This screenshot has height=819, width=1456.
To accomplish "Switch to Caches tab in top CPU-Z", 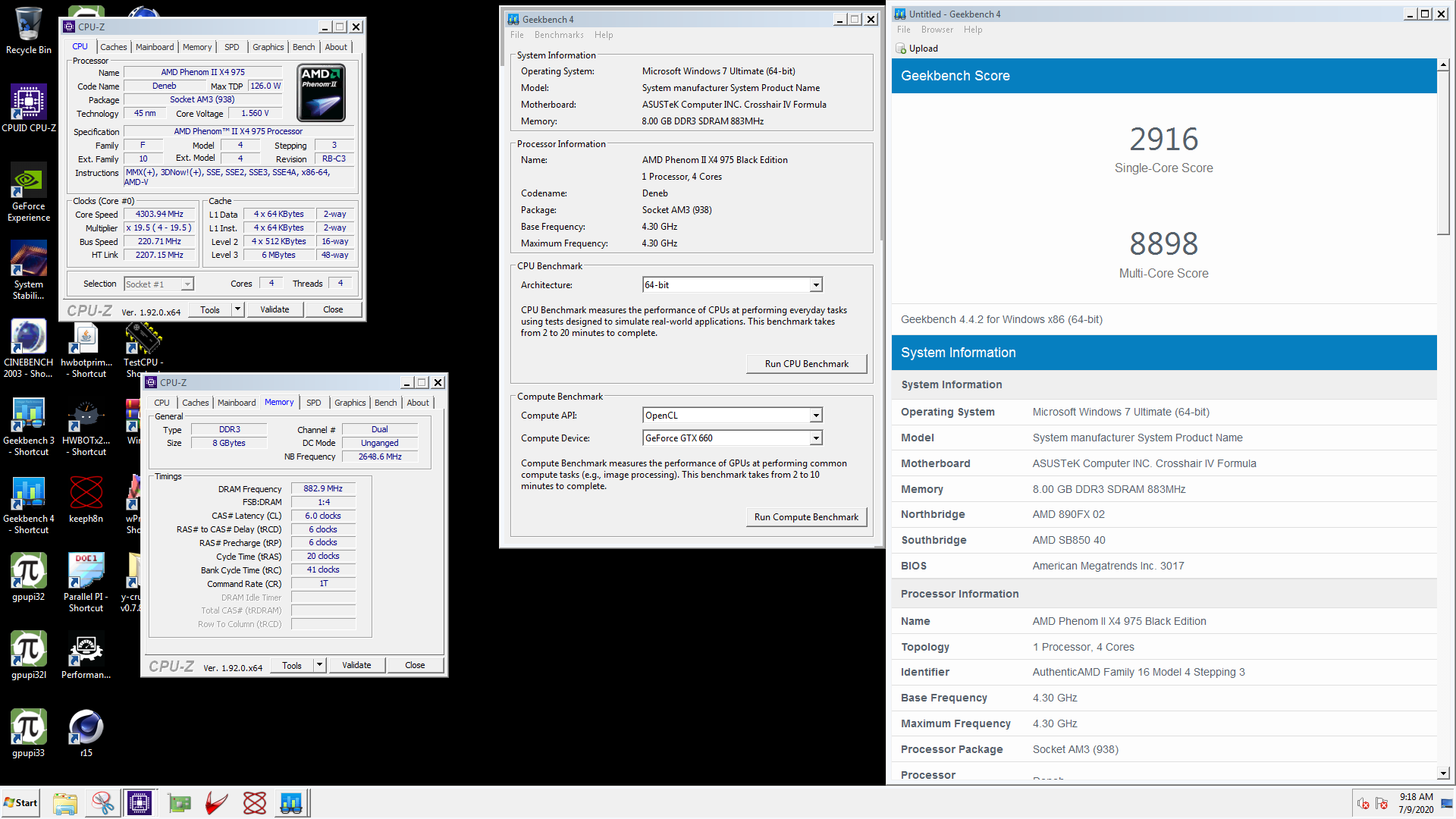I will (x=114, y=47).
